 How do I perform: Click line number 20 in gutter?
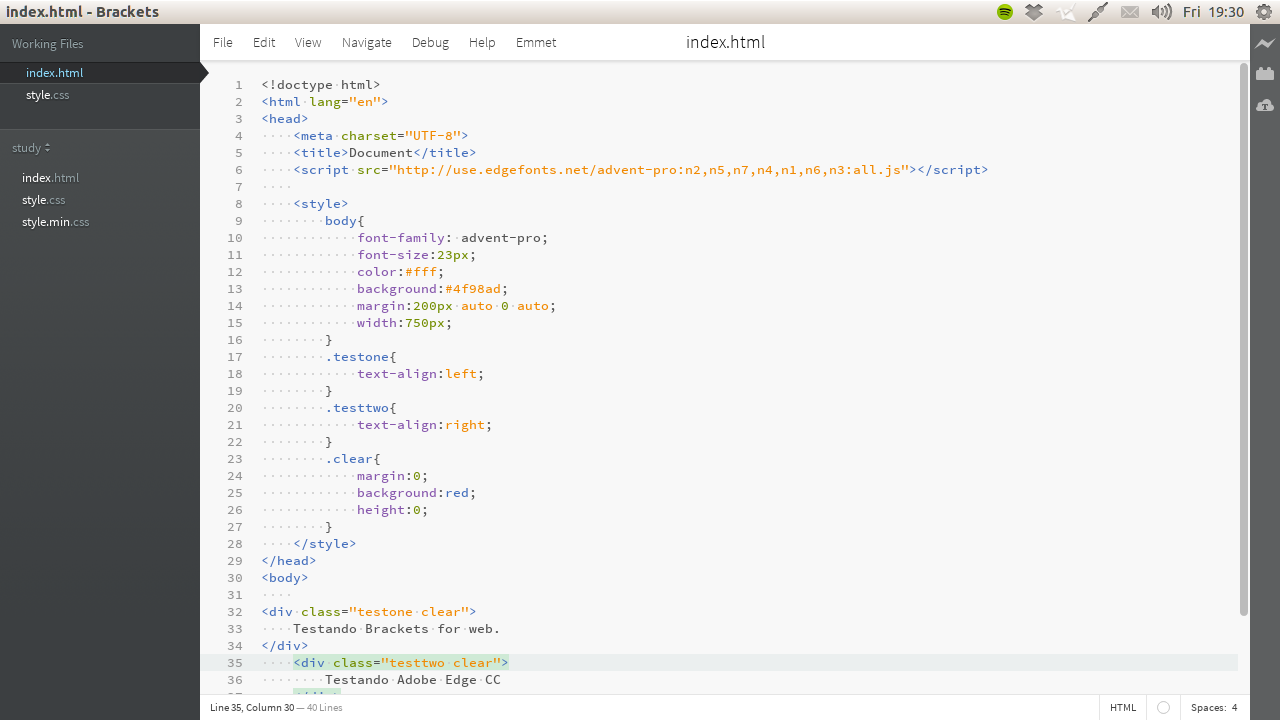pos(235,408)
